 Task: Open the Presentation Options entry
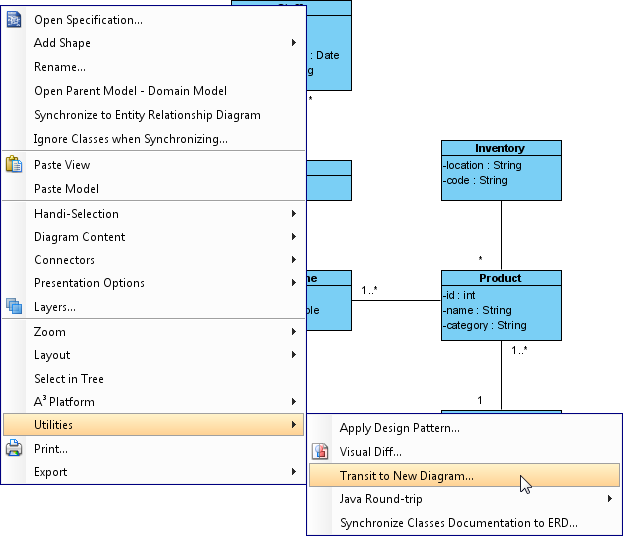[x=153, y=283]
